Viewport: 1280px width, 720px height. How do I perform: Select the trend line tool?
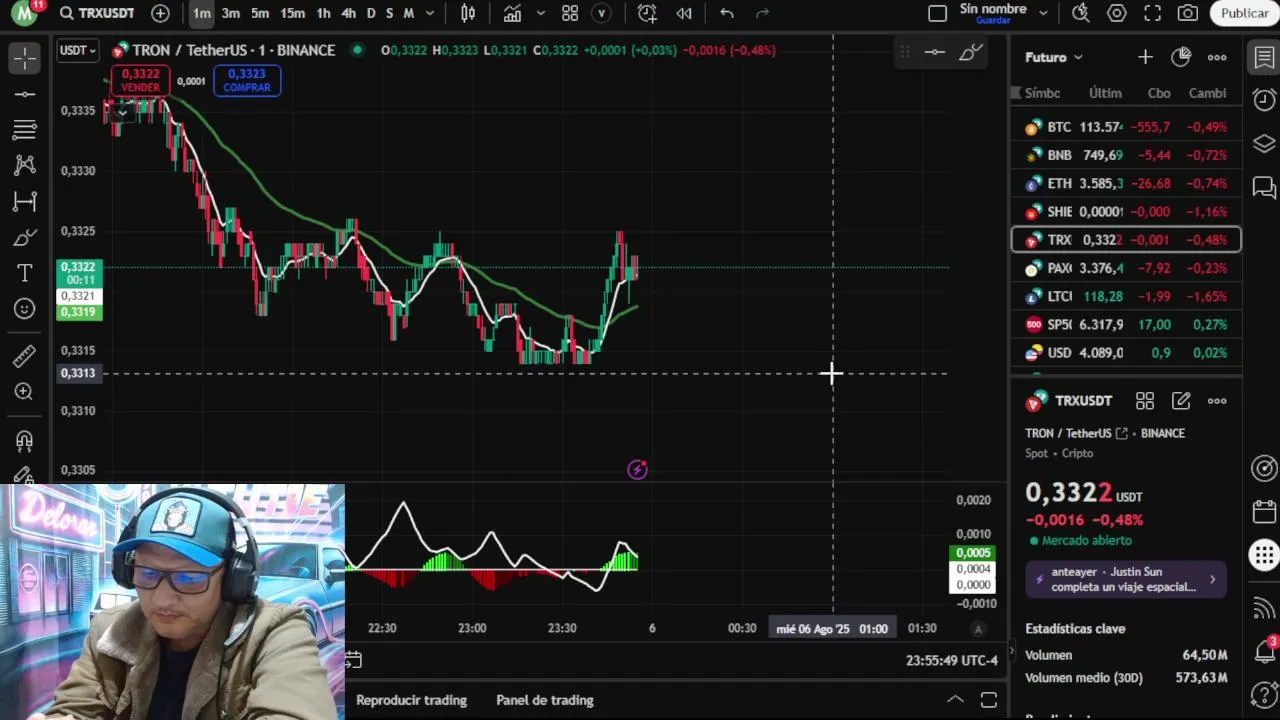[x=25, y=94]
